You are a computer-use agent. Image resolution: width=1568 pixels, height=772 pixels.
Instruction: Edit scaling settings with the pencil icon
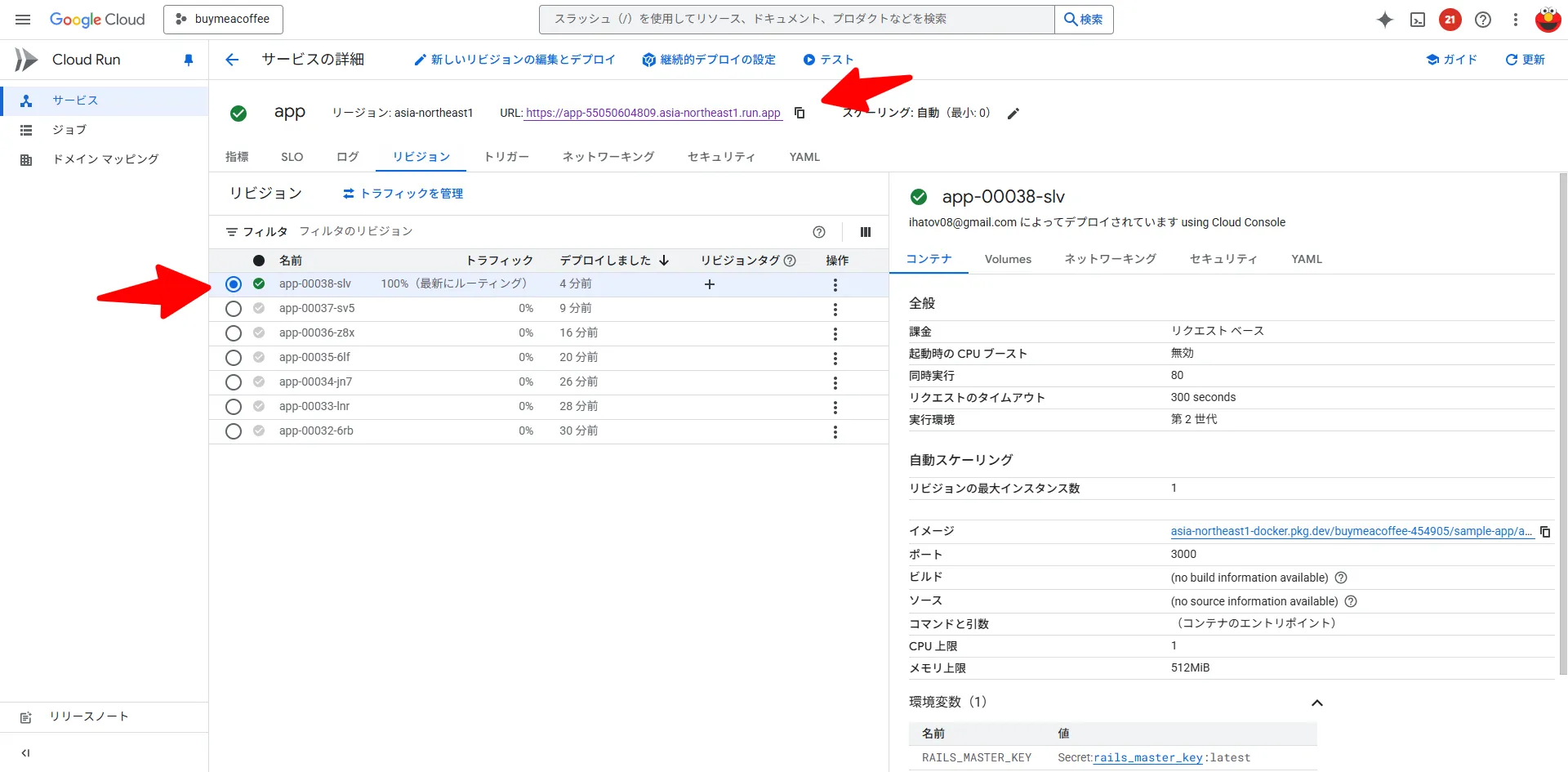[x=1013, y=114]
